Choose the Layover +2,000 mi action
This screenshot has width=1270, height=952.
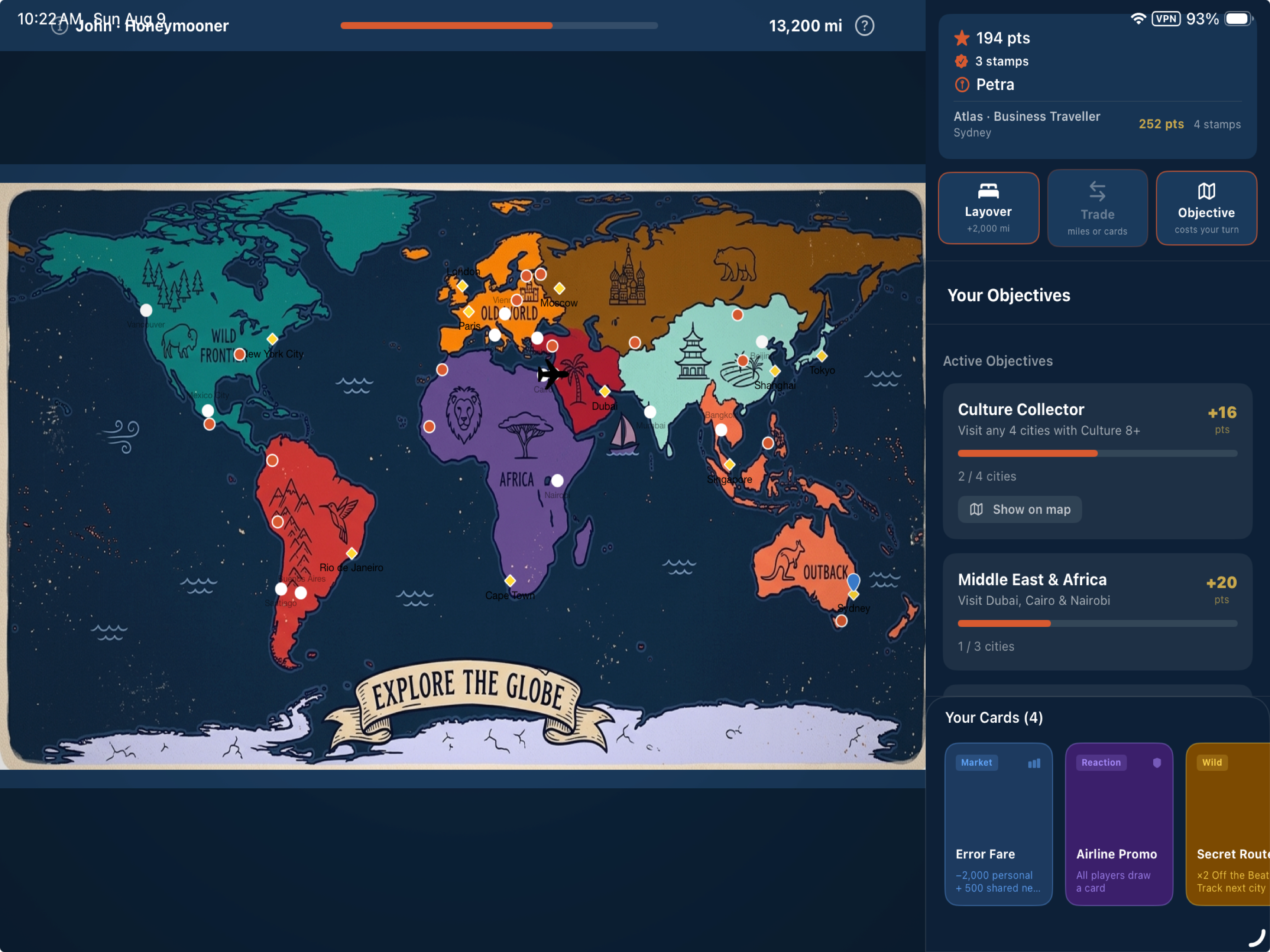point(988,208)
